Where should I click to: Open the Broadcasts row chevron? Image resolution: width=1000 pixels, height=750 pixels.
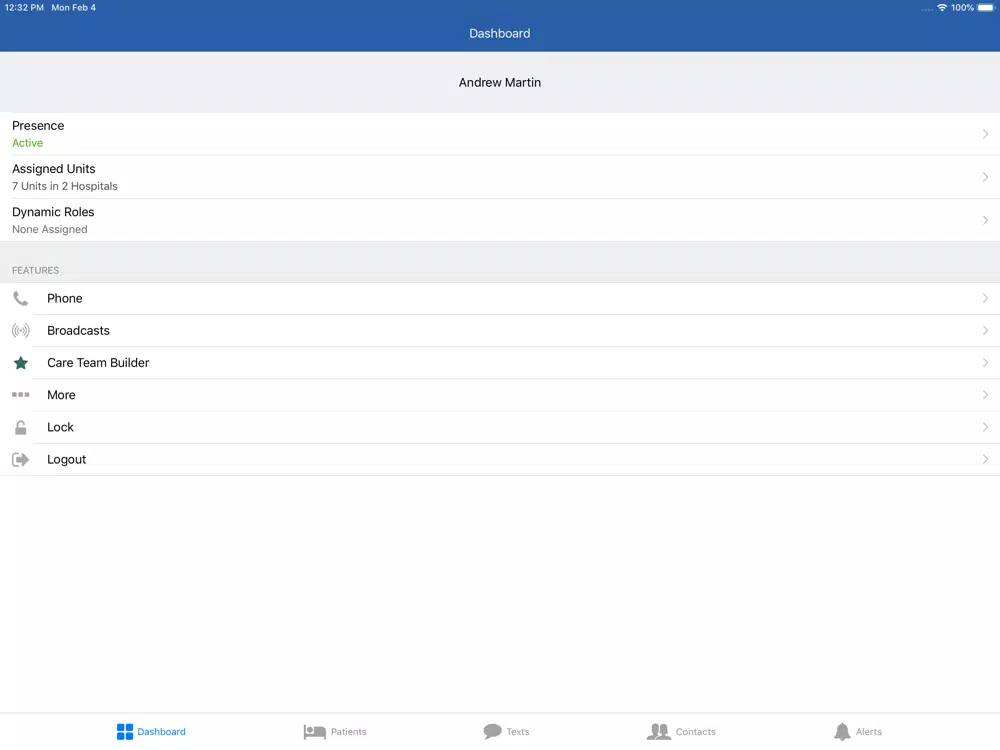[x=985, y=330]
